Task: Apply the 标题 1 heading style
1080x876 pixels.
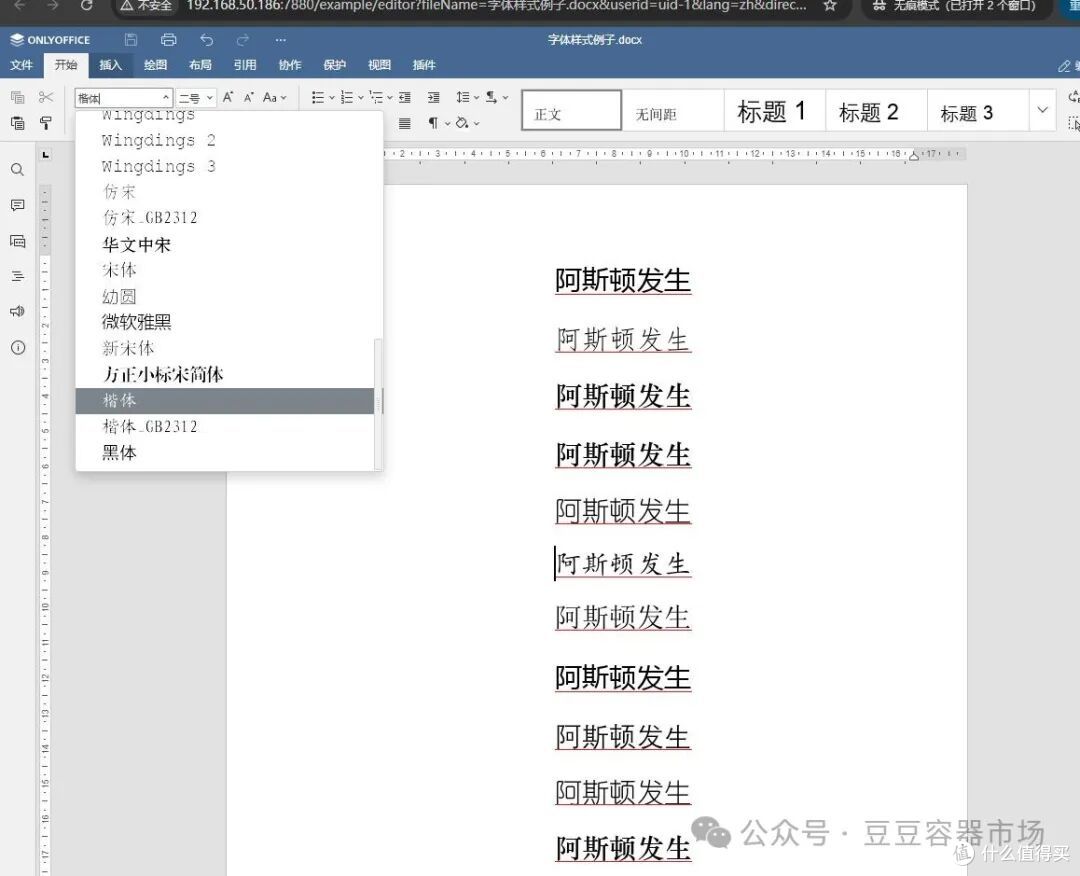Action: point(775,110)
